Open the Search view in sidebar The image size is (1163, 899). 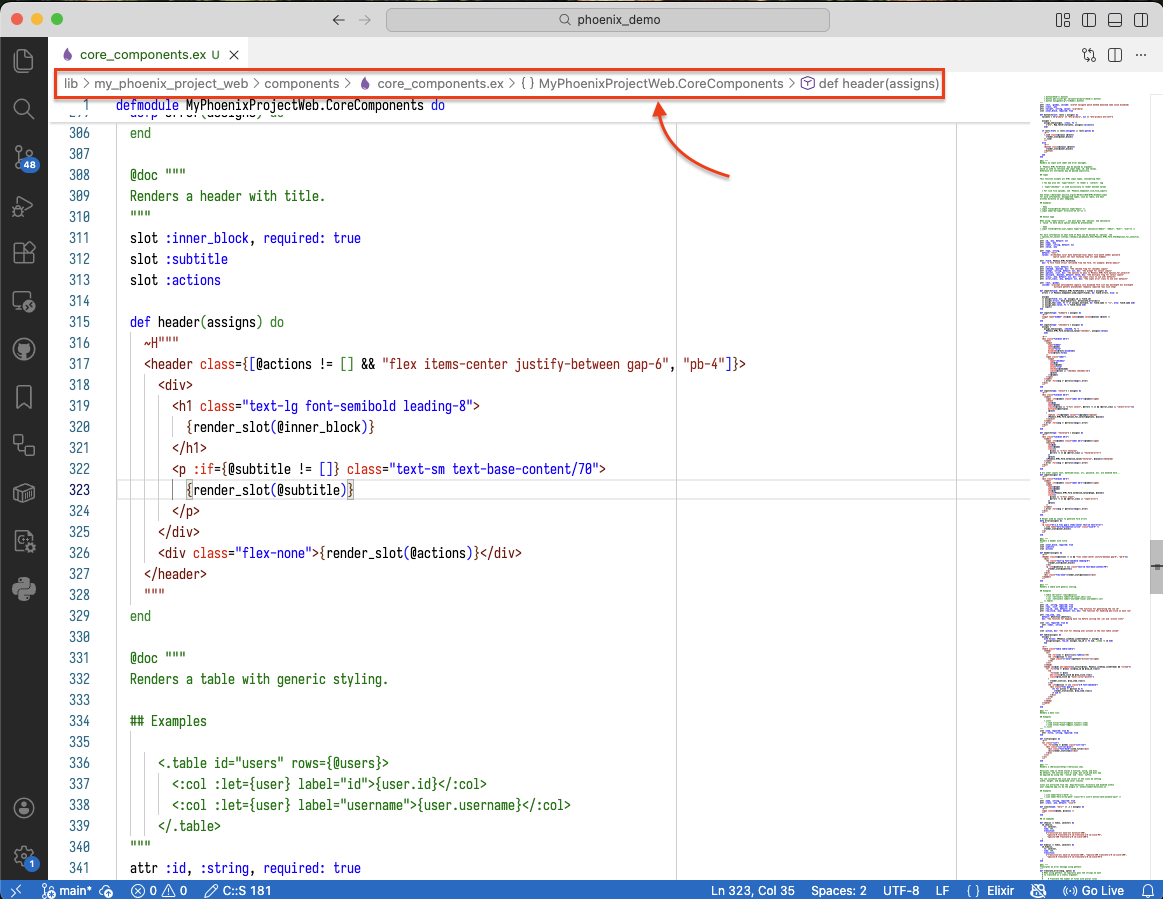23,109
